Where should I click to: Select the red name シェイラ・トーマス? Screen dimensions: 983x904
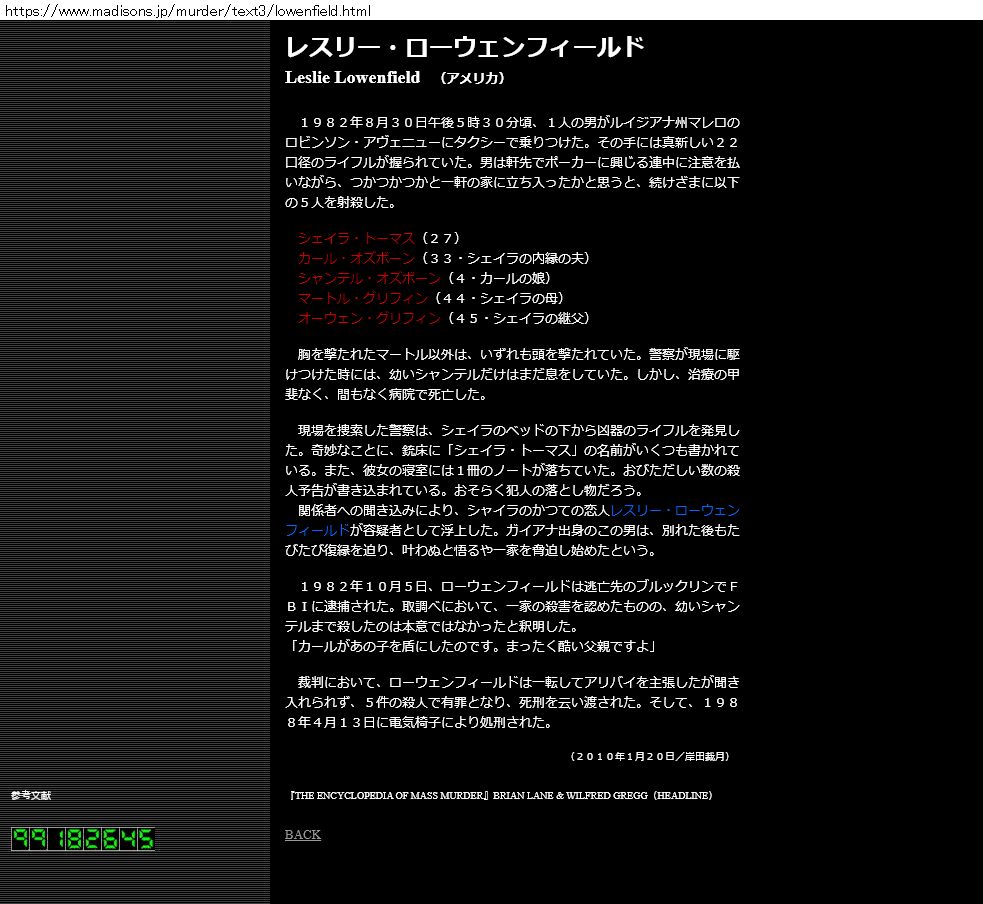click(355, 238)
